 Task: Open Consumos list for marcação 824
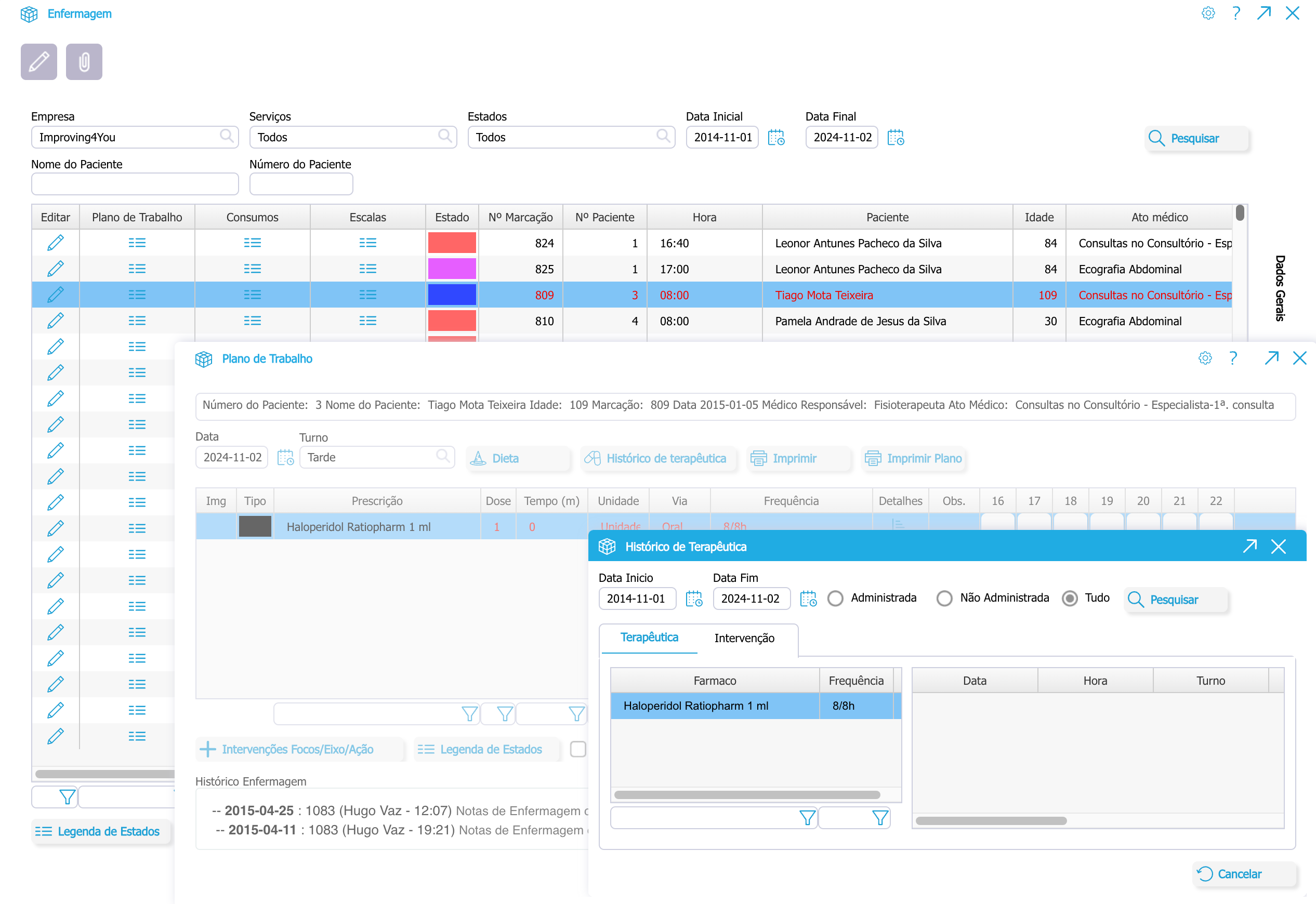pos(252,243)
